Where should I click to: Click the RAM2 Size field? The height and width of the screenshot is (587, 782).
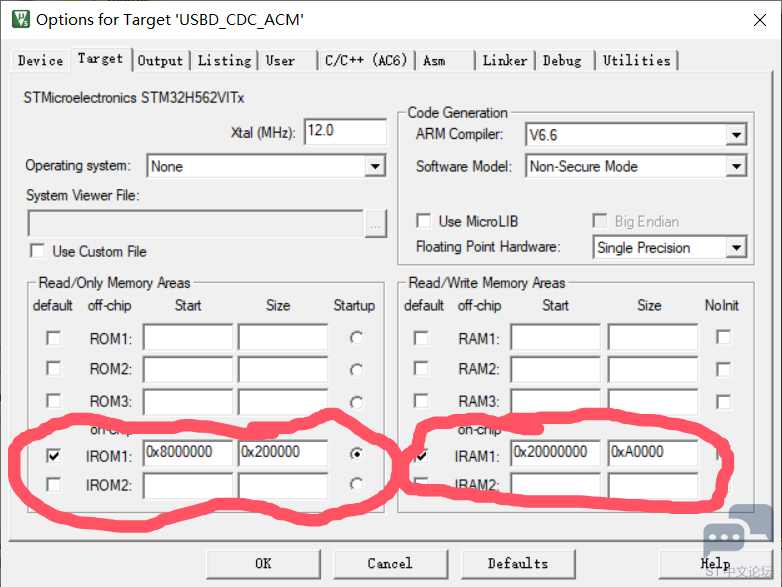click(653, 369)
